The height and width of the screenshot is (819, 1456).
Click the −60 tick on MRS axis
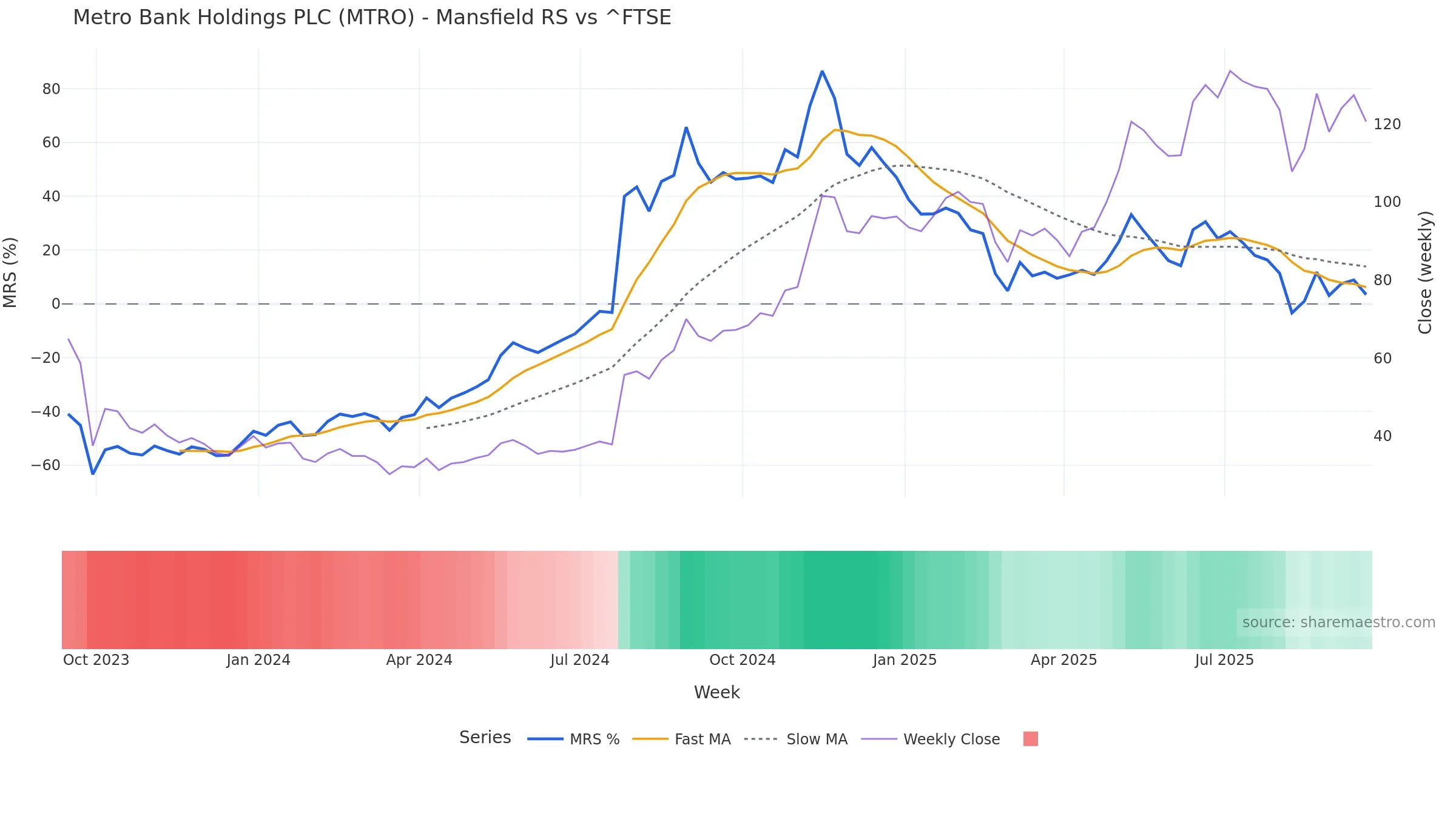tap(45, 465)
